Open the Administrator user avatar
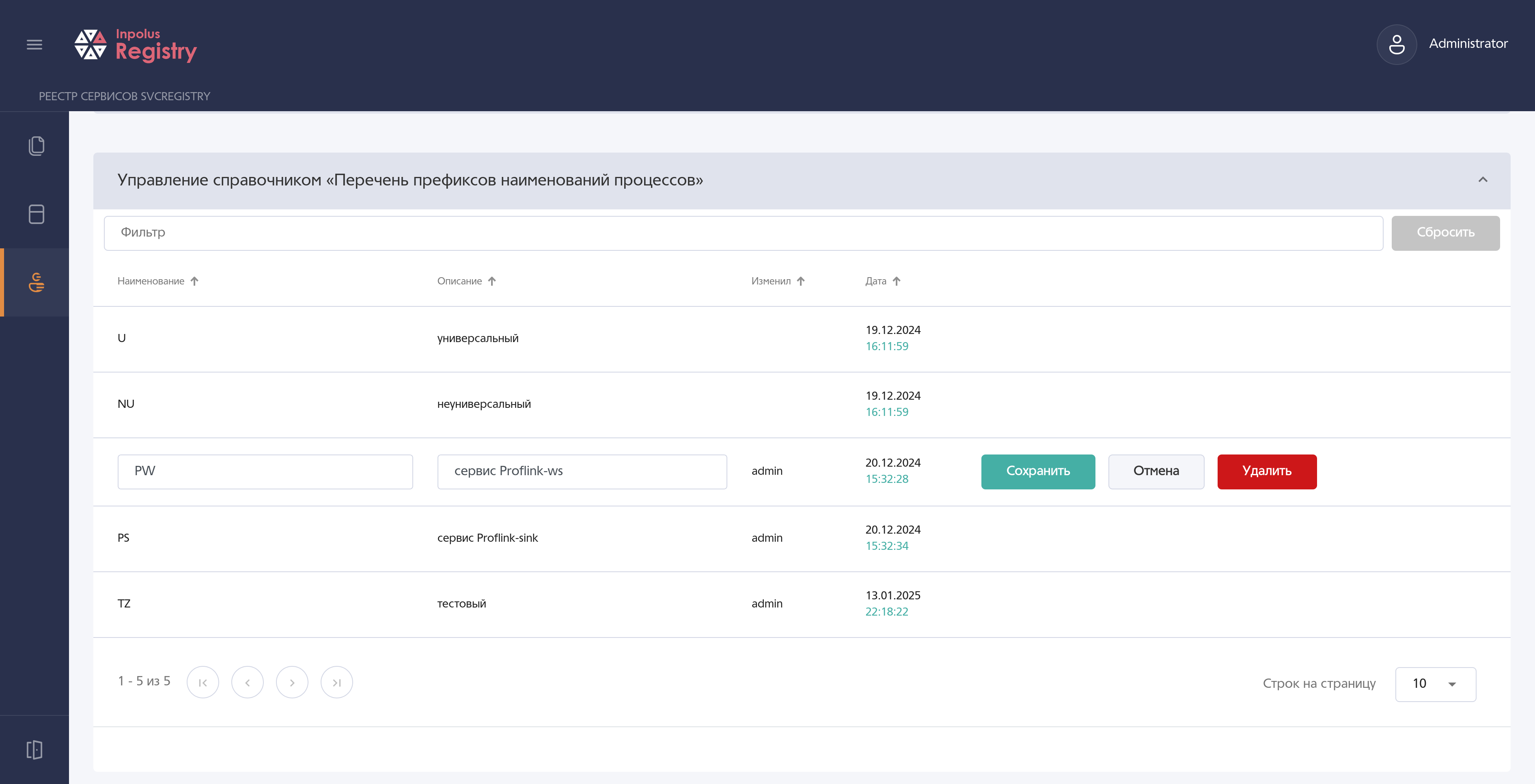 click(1396, 45)
